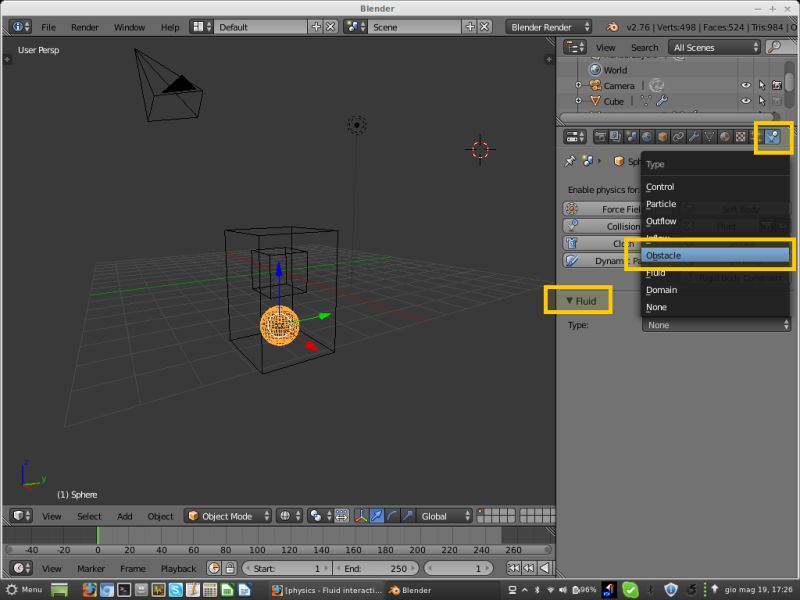Toggle Cube selectability arrow in outliner
The image size is (800, 600).
pos(762,101)
